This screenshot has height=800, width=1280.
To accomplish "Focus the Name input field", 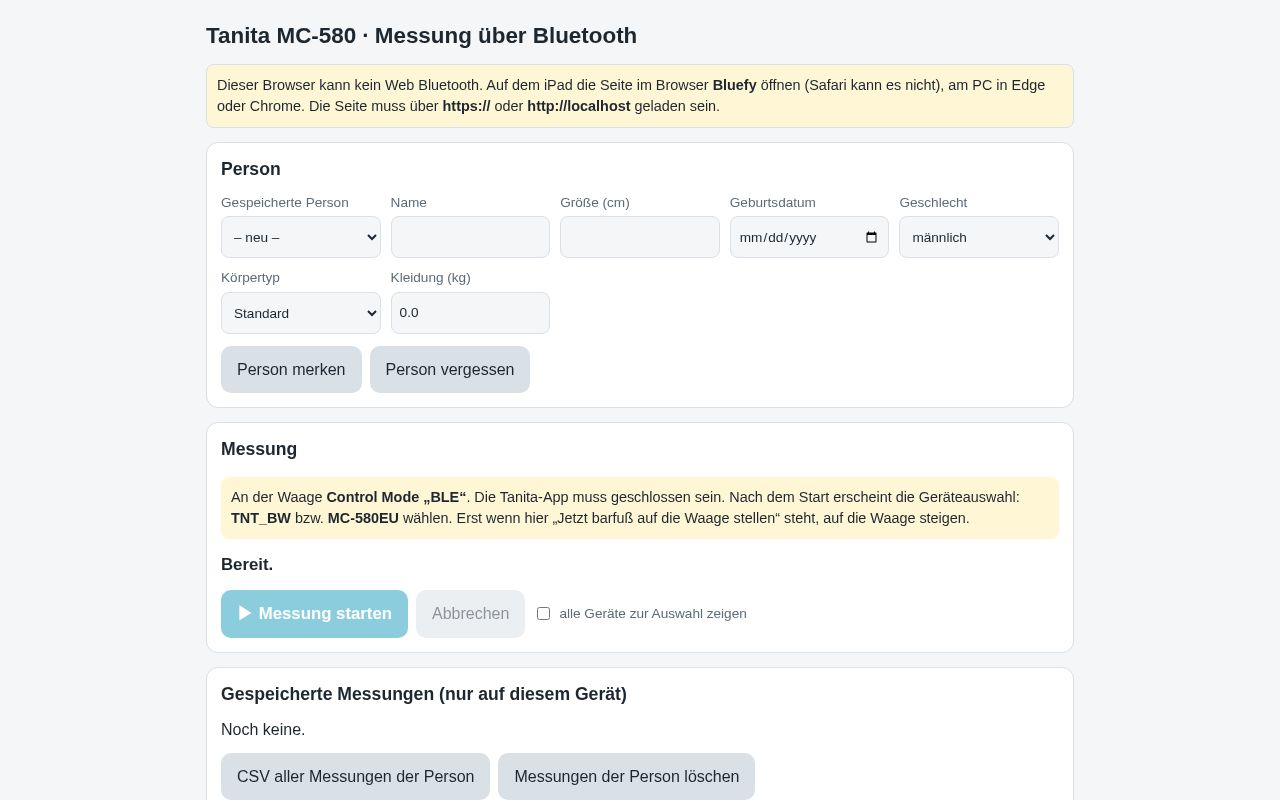I will coord(470,237).
